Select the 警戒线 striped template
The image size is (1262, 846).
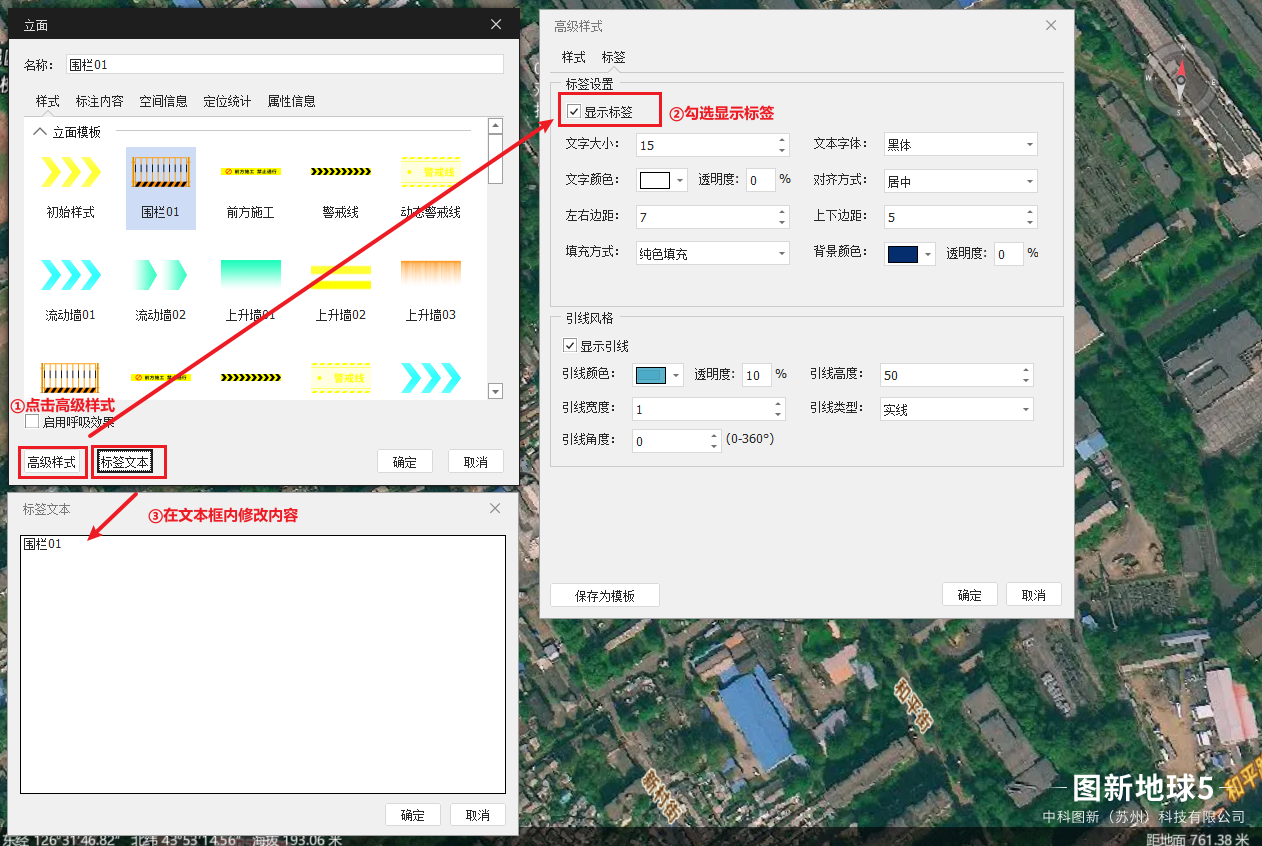pos(340,174)
